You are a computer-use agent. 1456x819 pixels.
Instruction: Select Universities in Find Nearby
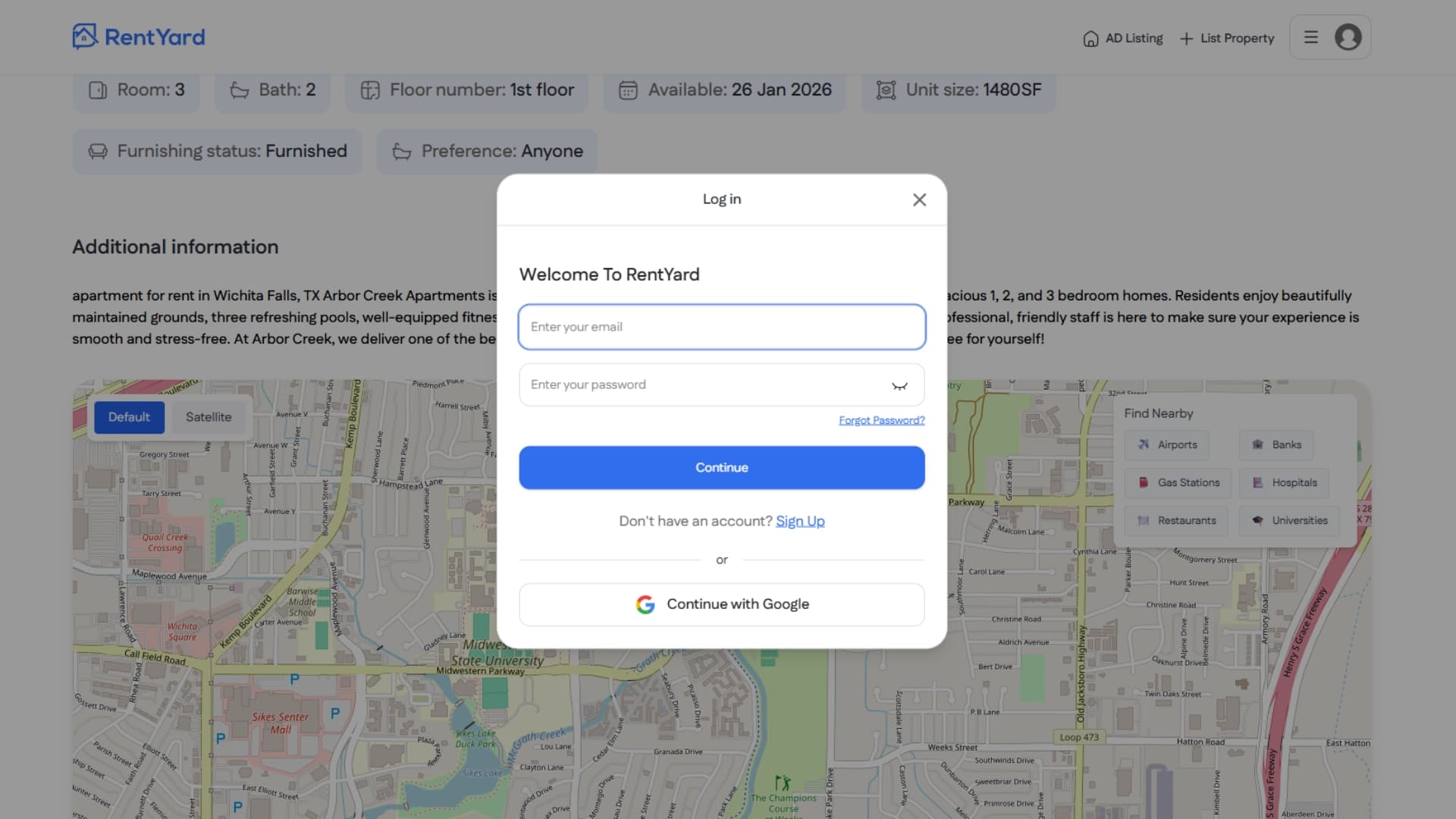click(1289, 521)
